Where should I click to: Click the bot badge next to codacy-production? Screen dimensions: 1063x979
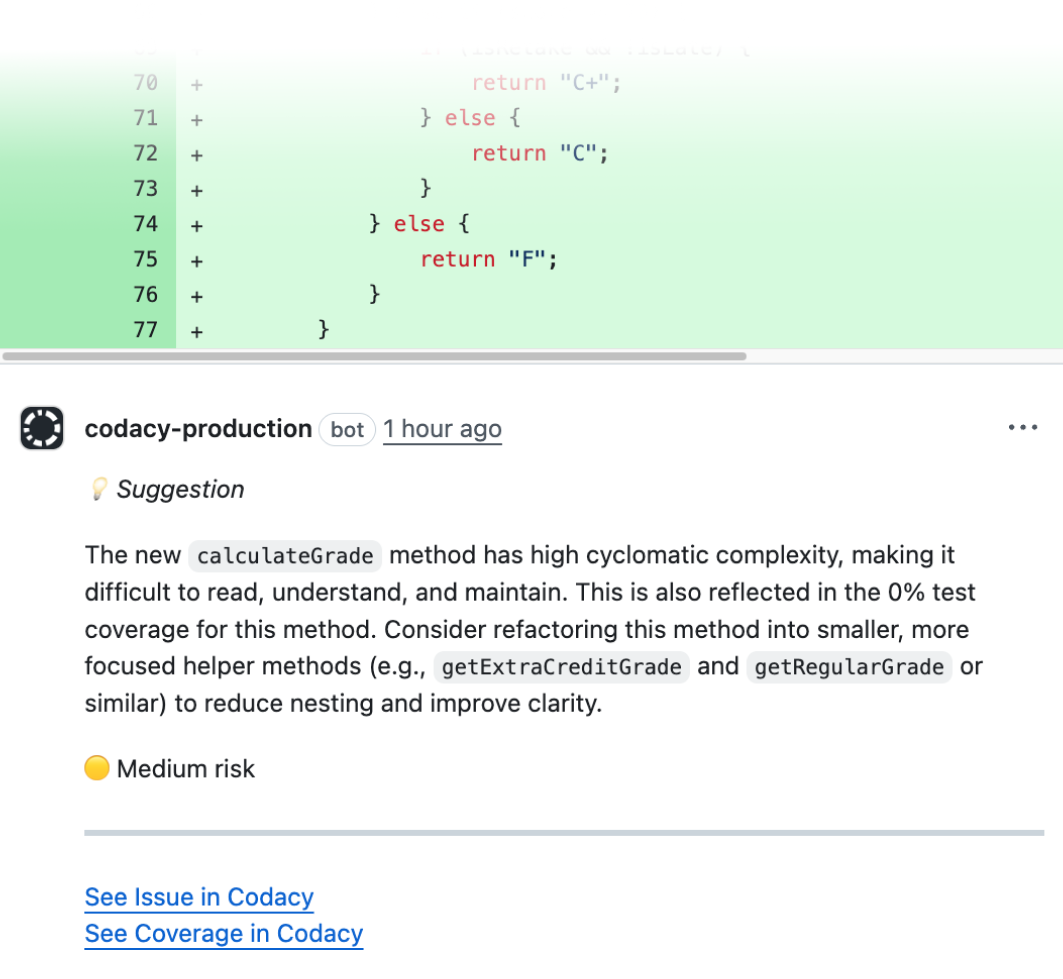tap(347, 429)
